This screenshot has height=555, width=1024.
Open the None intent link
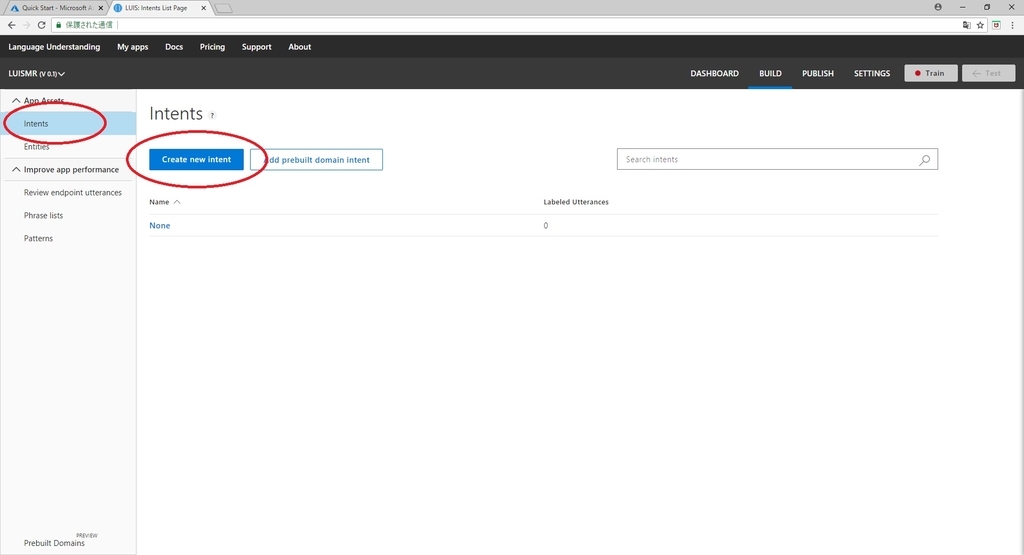[159, 225]
